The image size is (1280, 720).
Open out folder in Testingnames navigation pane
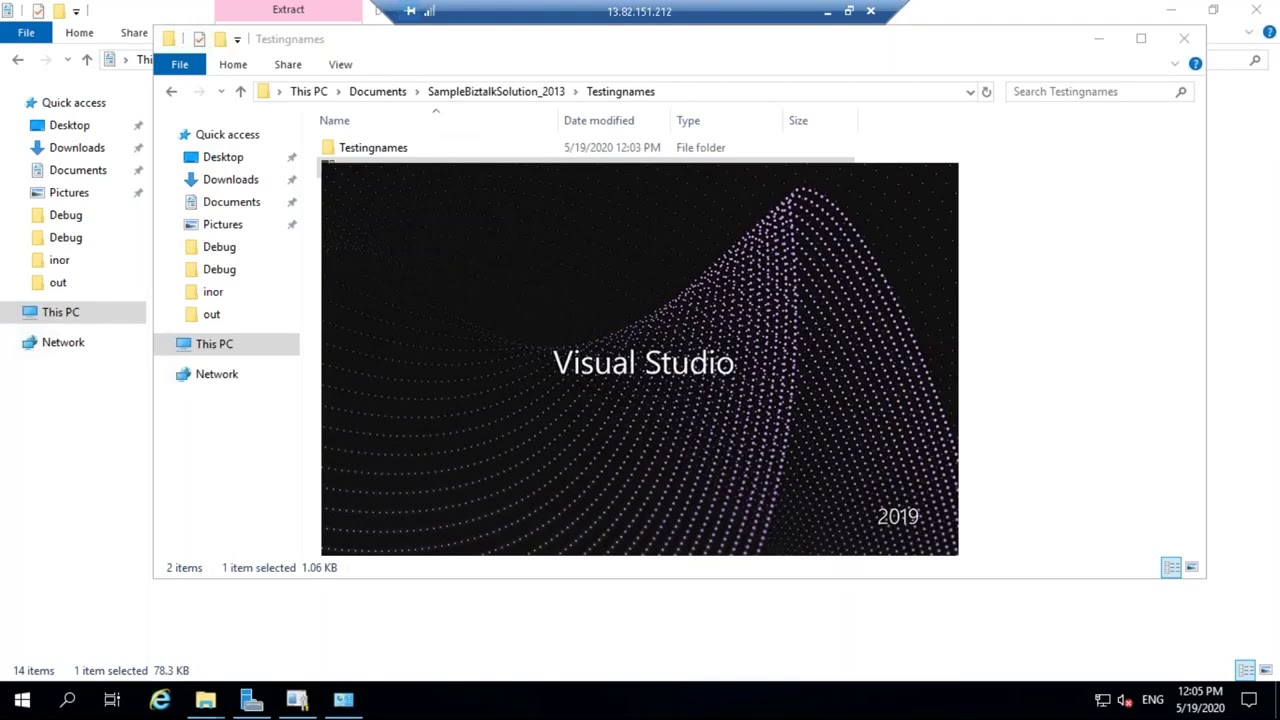[x=211, y=314]
